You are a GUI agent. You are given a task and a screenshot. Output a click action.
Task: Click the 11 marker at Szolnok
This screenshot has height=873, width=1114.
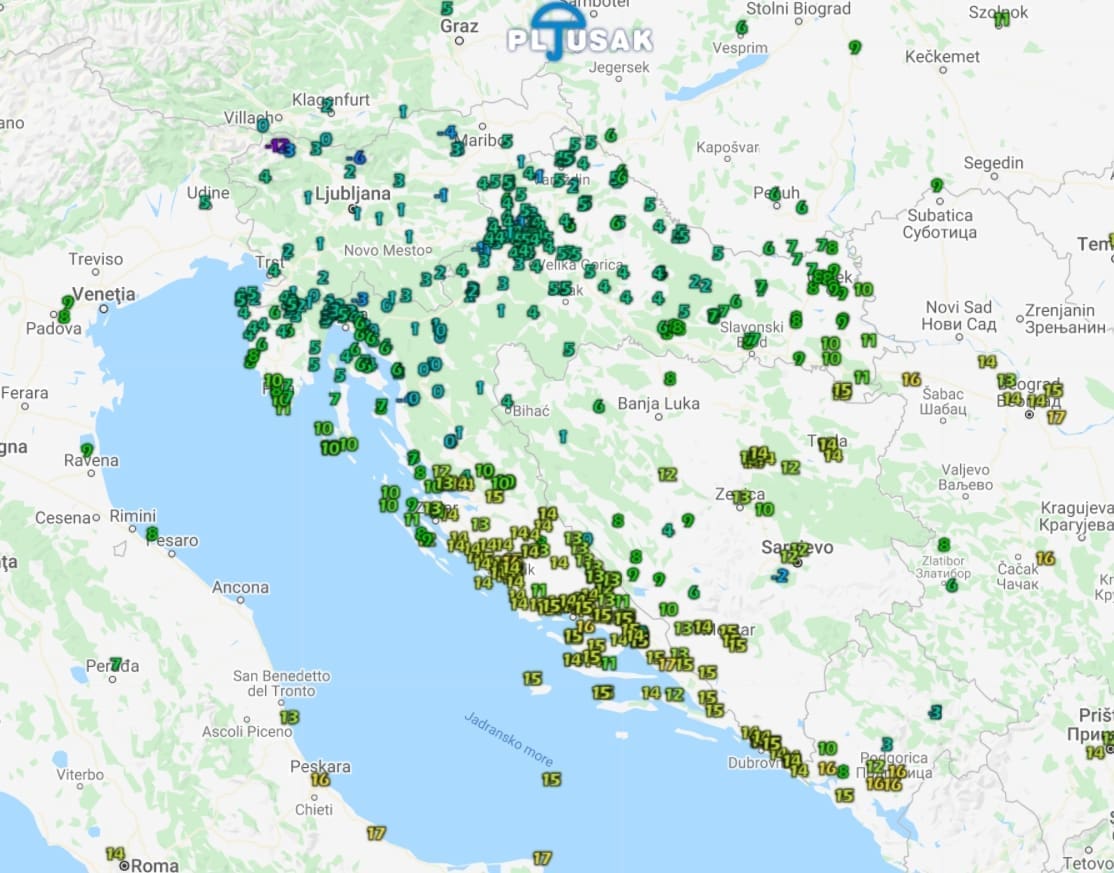click(x=1001, y=20)
